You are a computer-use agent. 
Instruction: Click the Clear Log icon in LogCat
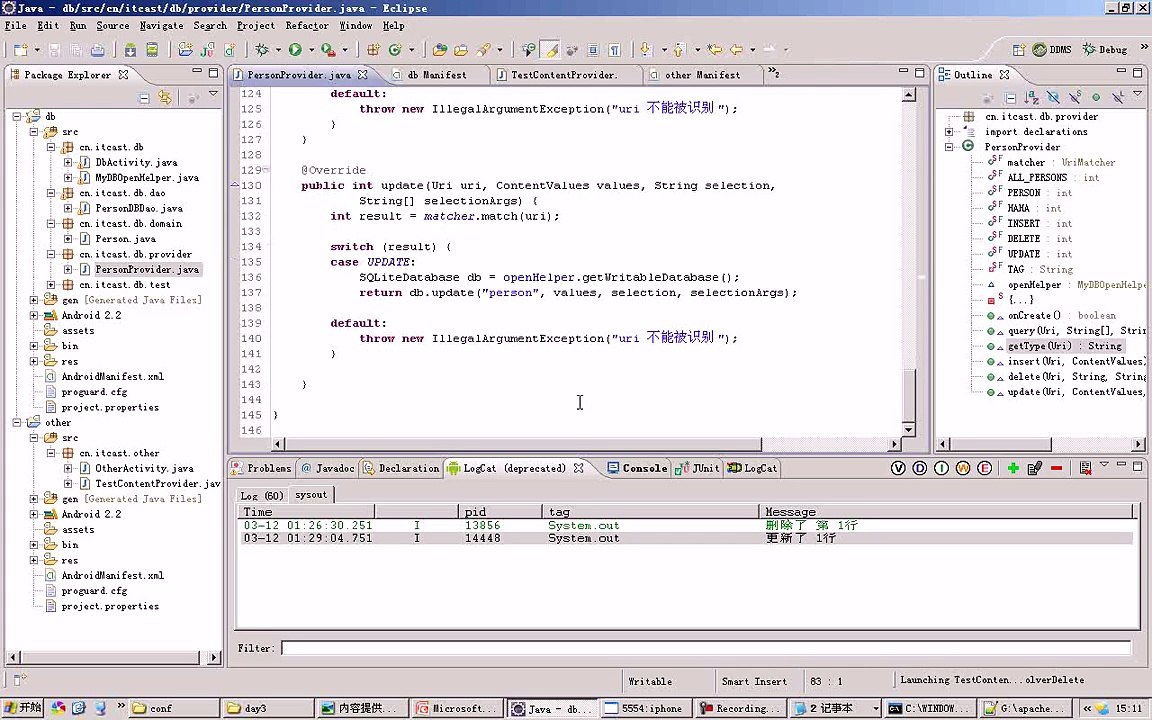(x=1085, y=468)
